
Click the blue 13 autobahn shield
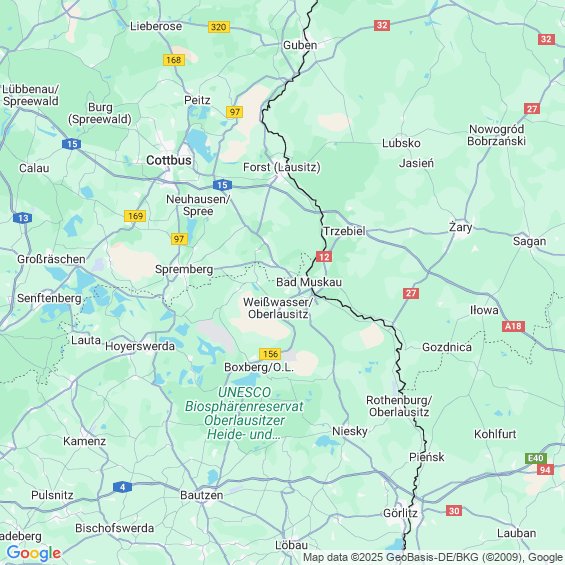[x=22, y=218]
